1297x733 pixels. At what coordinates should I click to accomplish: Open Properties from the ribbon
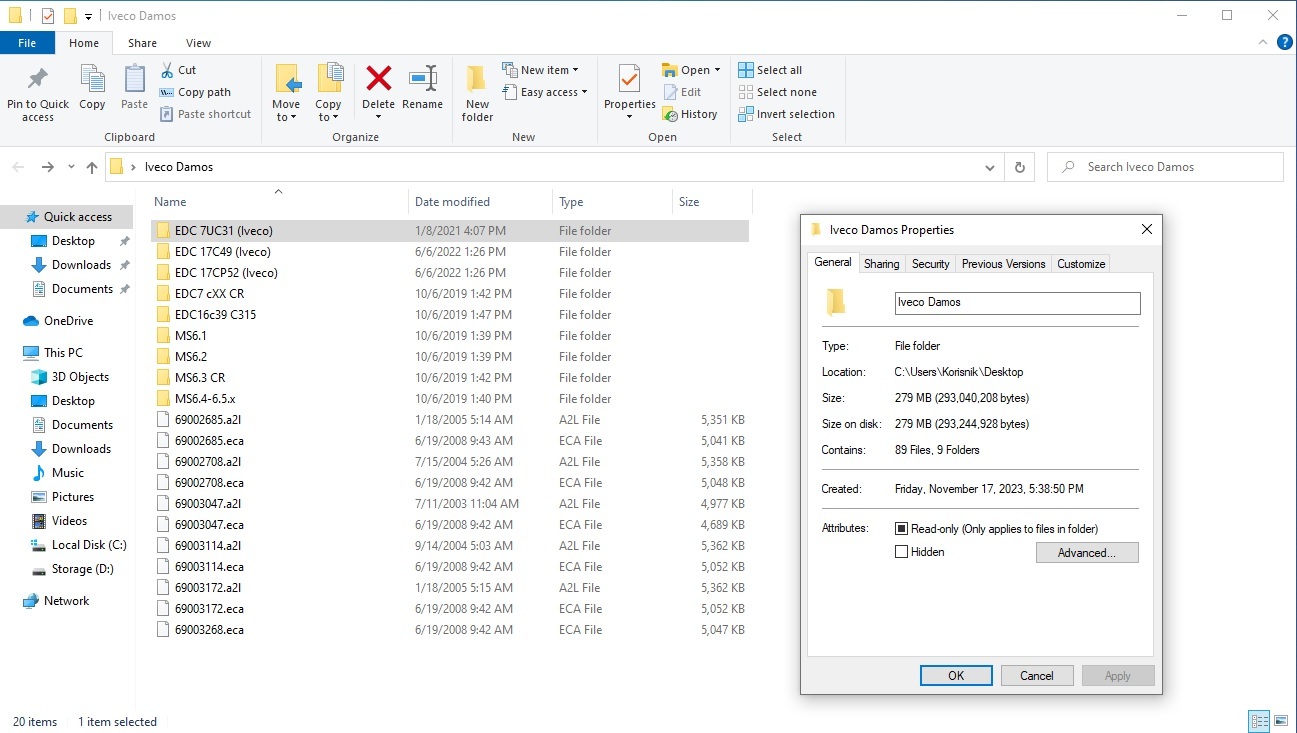(x=629, y=93)
